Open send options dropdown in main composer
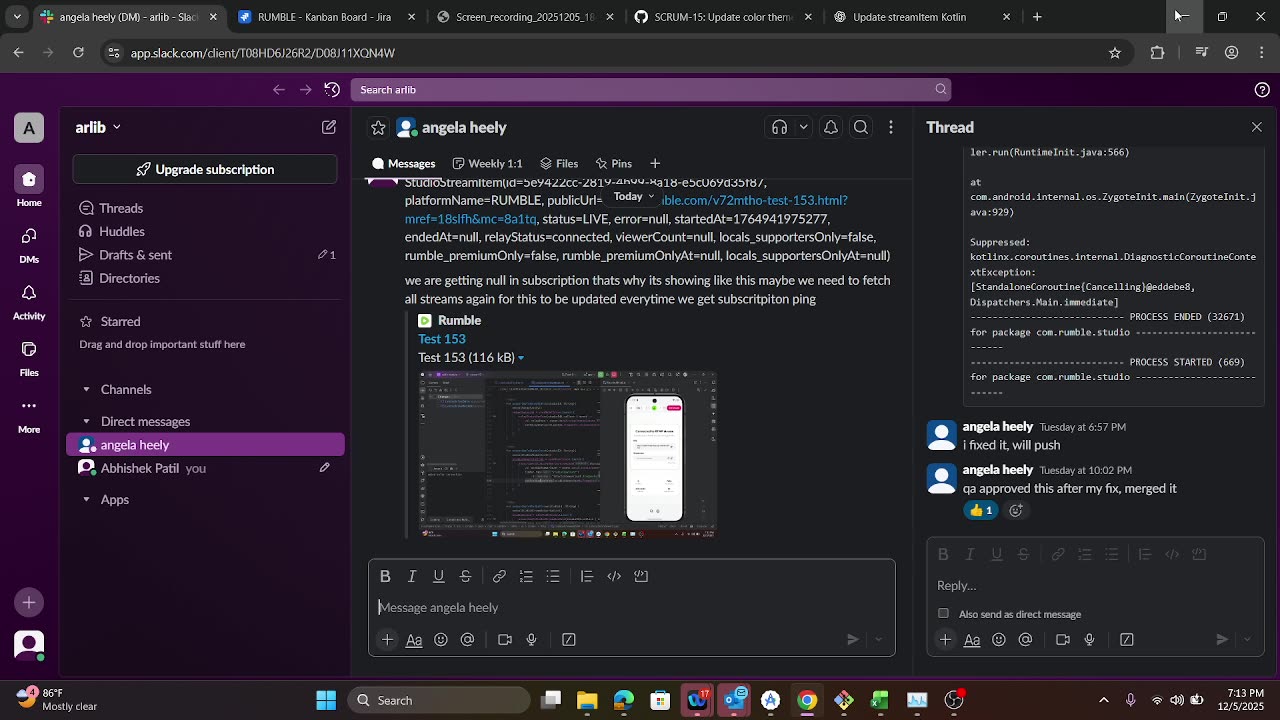The width and height of the screenshot is (1280, 720). point(879,639)
